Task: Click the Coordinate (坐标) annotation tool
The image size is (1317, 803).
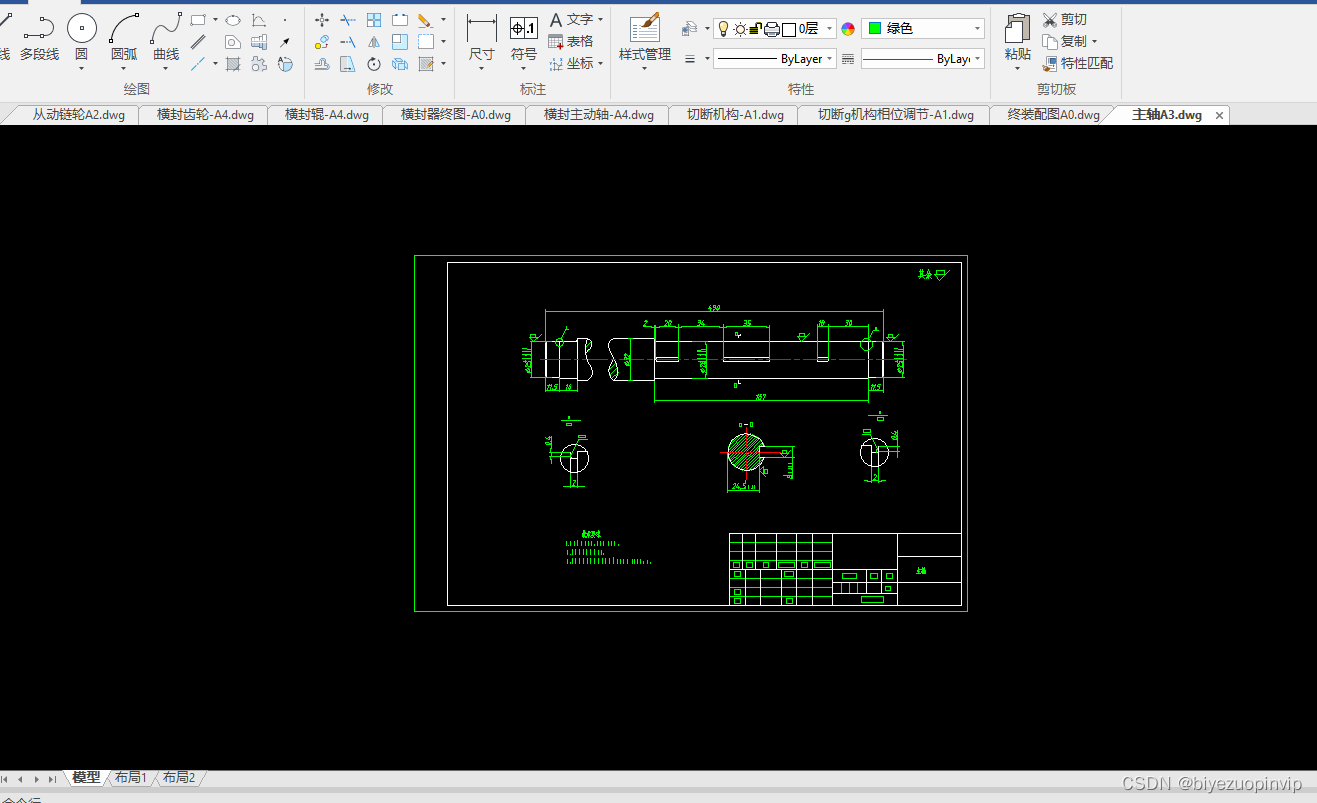Action: pyautogui.click(x=571, y=63)
